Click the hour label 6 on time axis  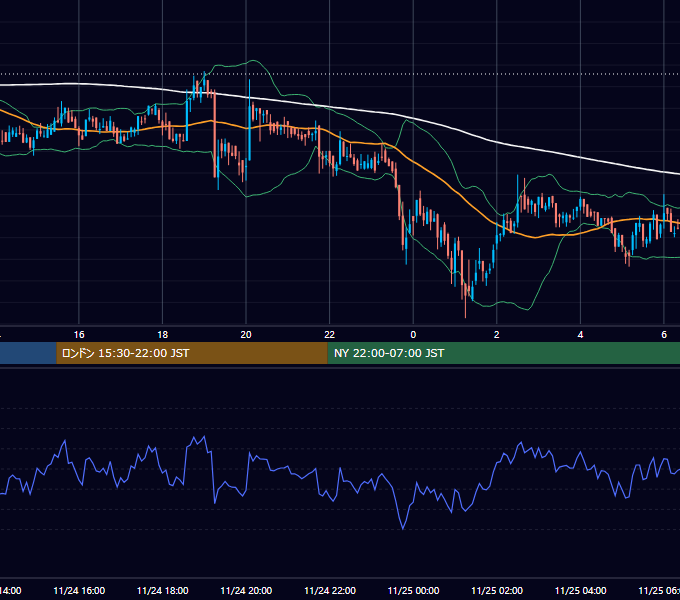pos(664,335)
